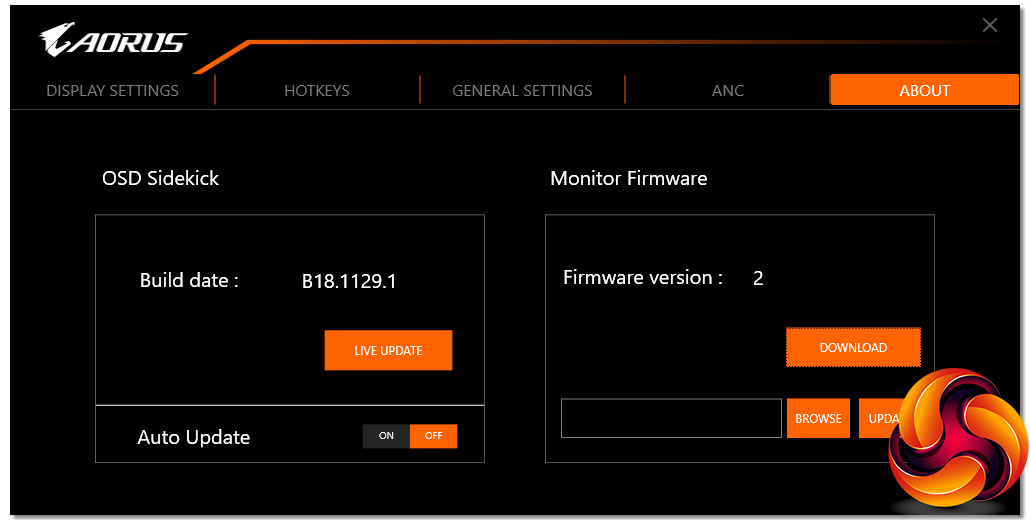Image resolution: width=1030 pixels, height=520 pixels.
Task: Go to the General Settings tab
Action: click(x=522, y=91)
